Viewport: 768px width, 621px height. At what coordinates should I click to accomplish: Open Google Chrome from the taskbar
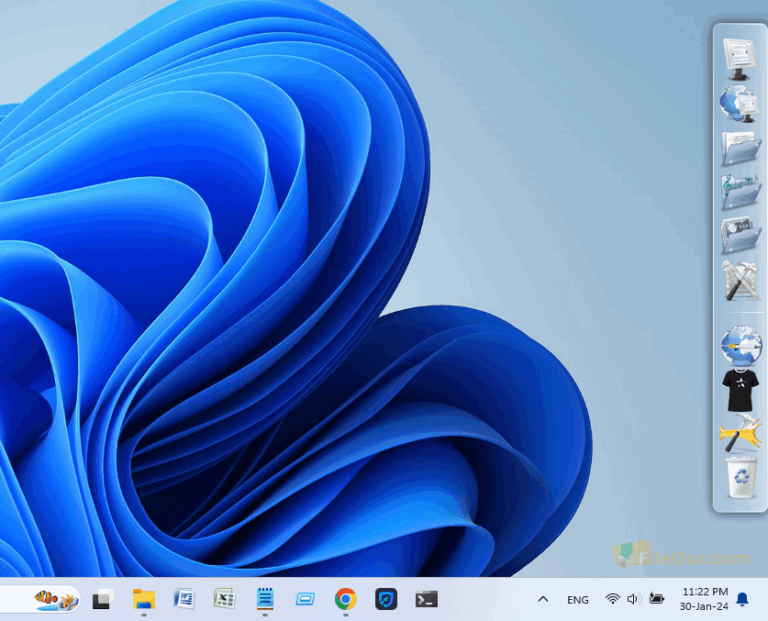[345, 599]
